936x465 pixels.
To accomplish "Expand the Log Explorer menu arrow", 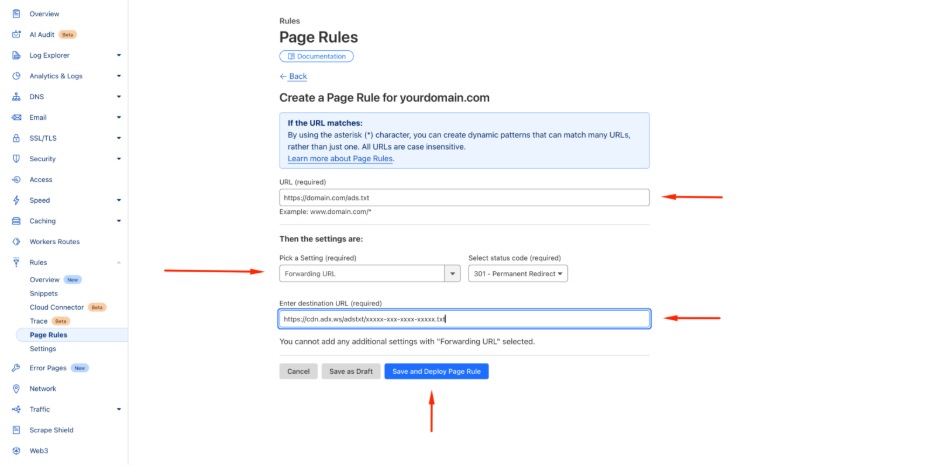I will [119, 55].
